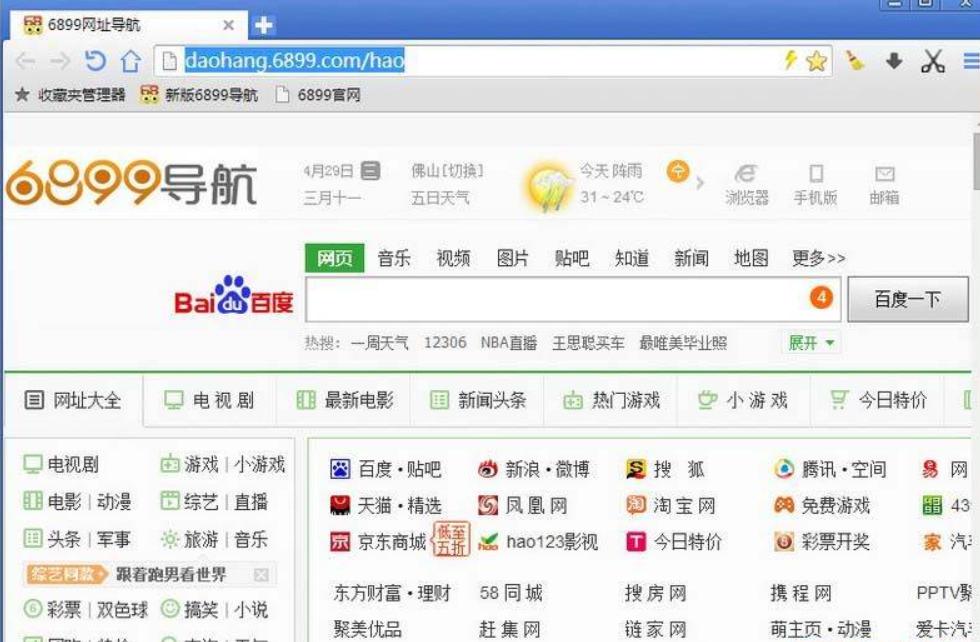Click the orange 4 badge in search box
This screenshot has width=980, height=642.
[x=821, y=297]
